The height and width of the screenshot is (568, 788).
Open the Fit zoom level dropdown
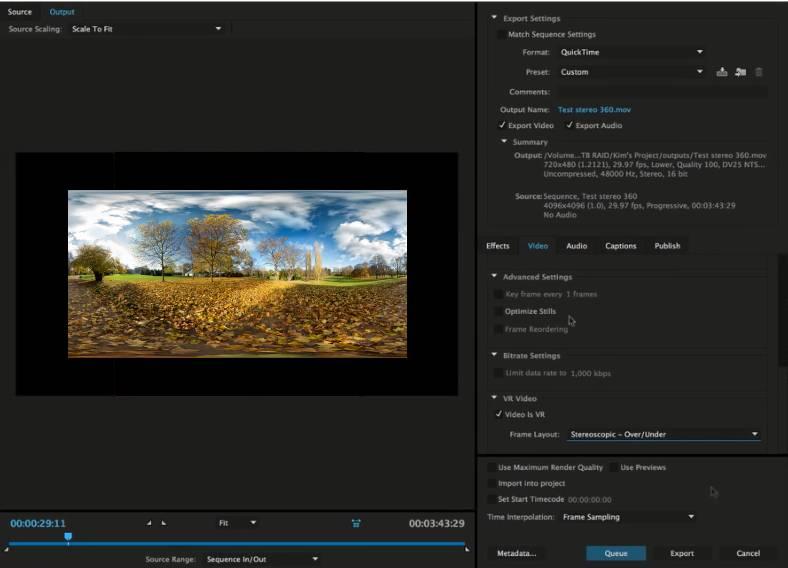pyautogui.click(x=237, y=523)
